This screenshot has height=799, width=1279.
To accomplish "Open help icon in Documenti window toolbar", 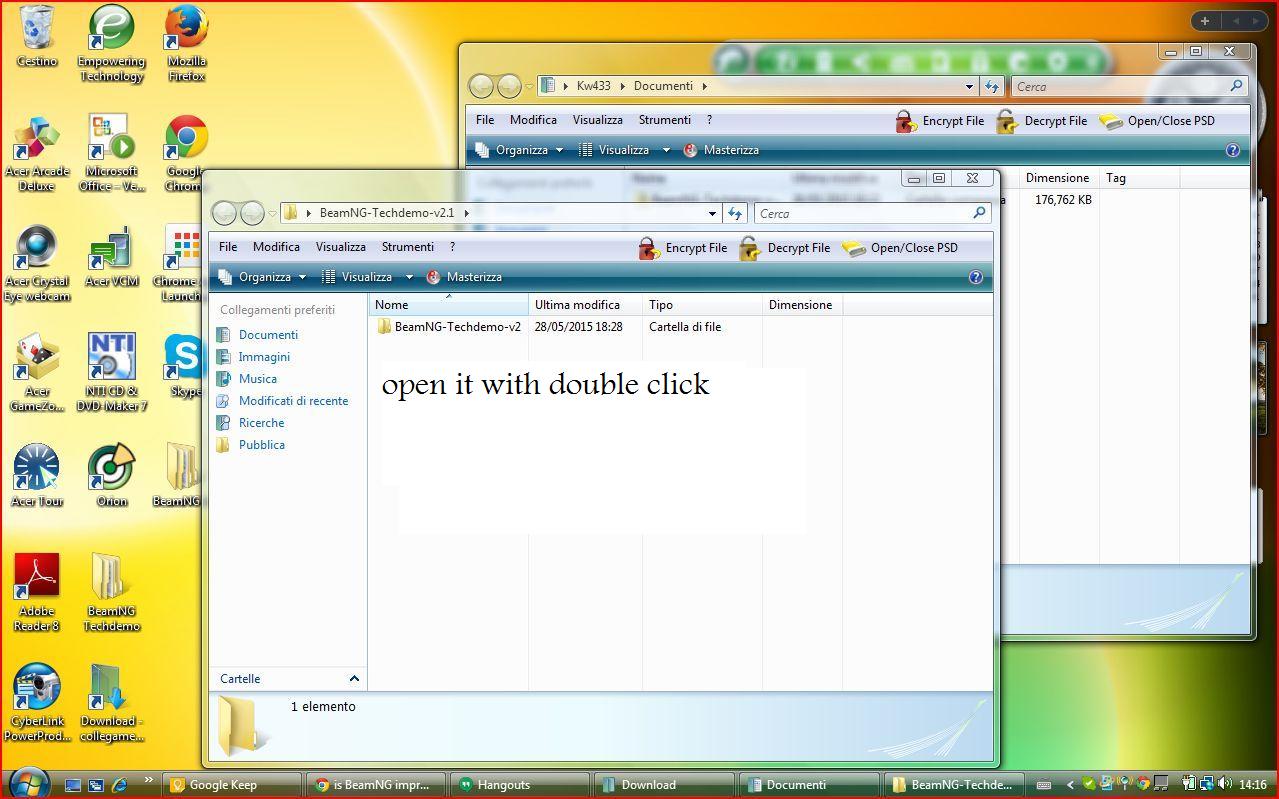I will tap(1233, 150).
